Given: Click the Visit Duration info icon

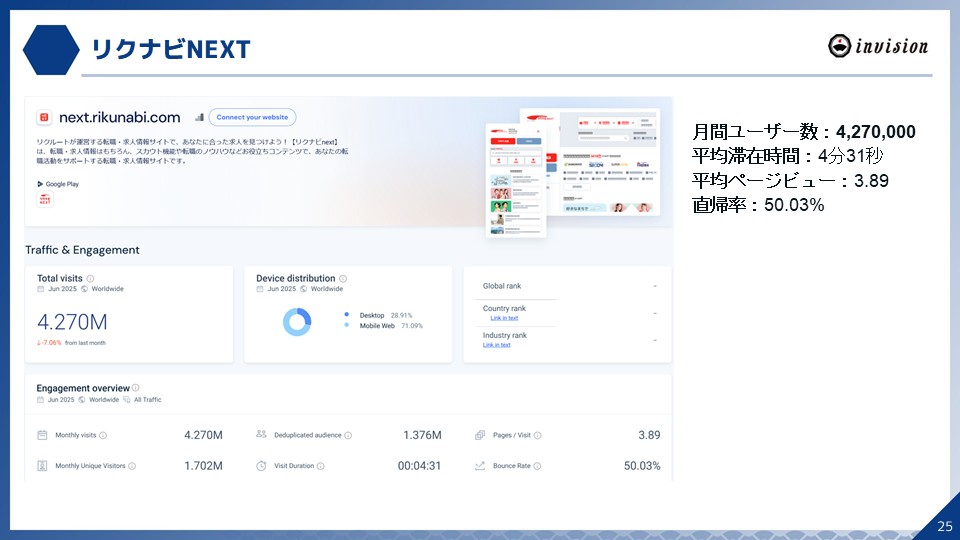Looking at the screenshot, I should coord(320,466).
